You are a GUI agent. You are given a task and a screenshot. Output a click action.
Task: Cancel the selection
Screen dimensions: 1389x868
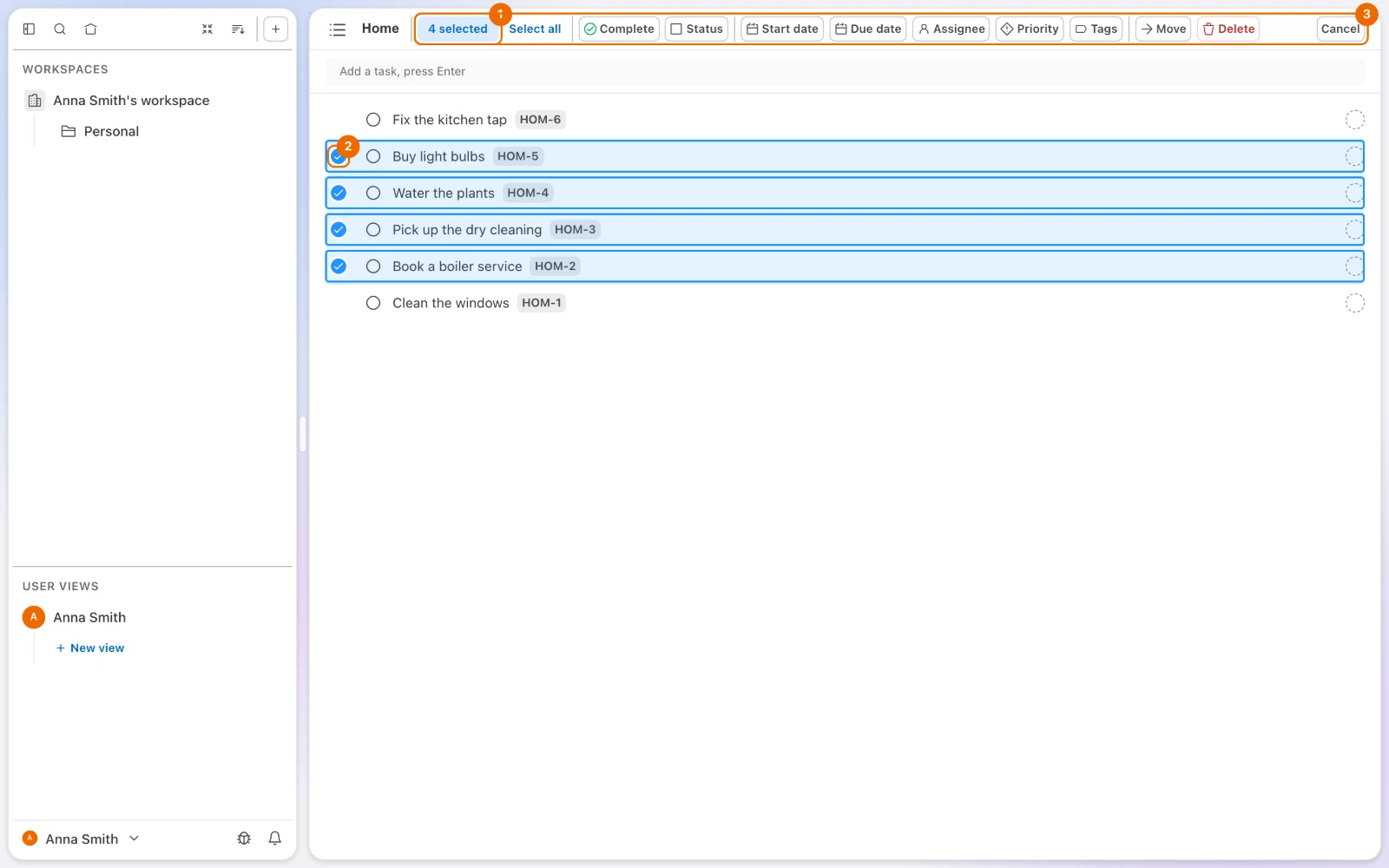[x=1340, y=29]
